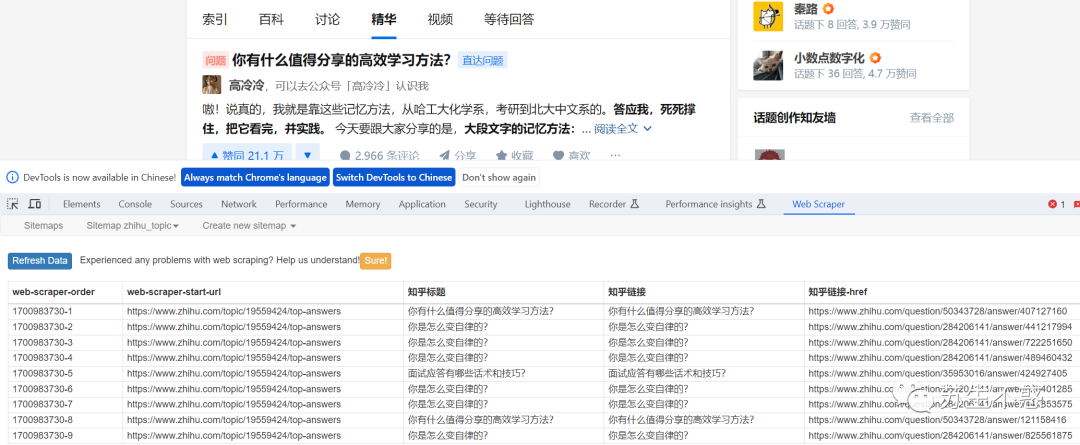Select the inspect element picker icon
Image resolution: width=1080 pixels, height=445 pixels.
pos(12,204)
